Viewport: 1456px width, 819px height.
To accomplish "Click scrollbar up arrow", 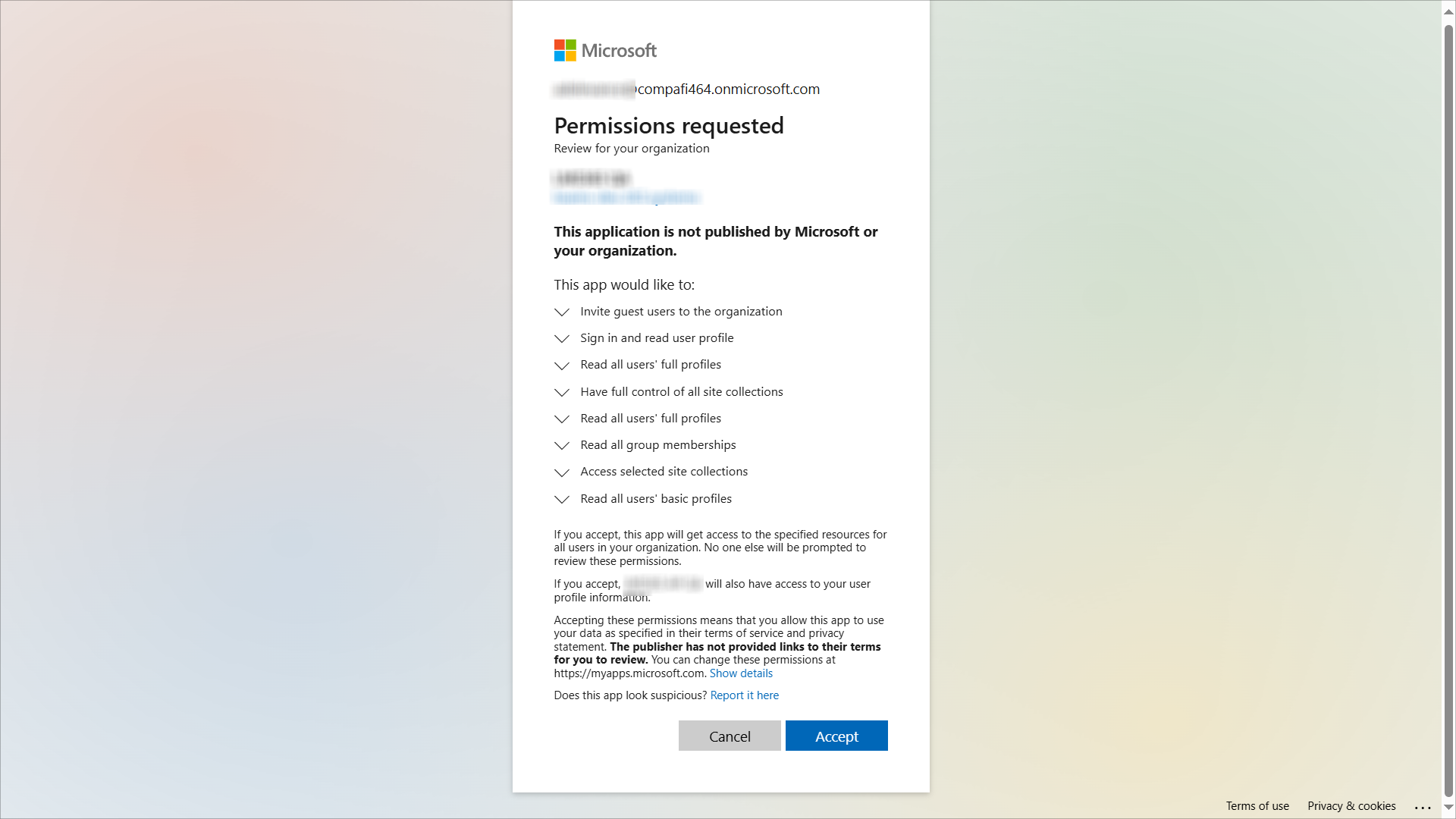I will coord(1448,12).
